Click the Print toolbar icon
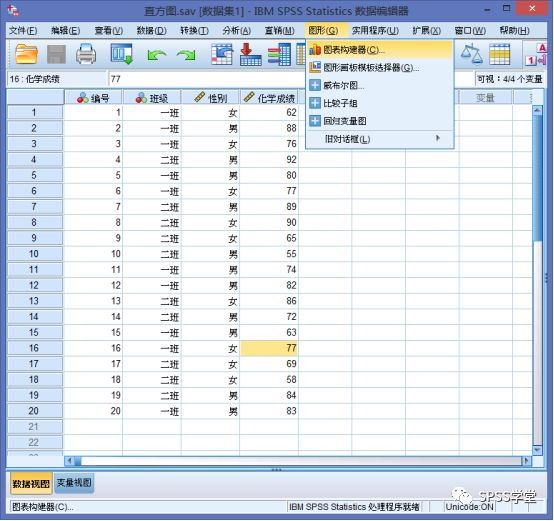The width and height of the screenshot is (554, 521). (86, 54)
